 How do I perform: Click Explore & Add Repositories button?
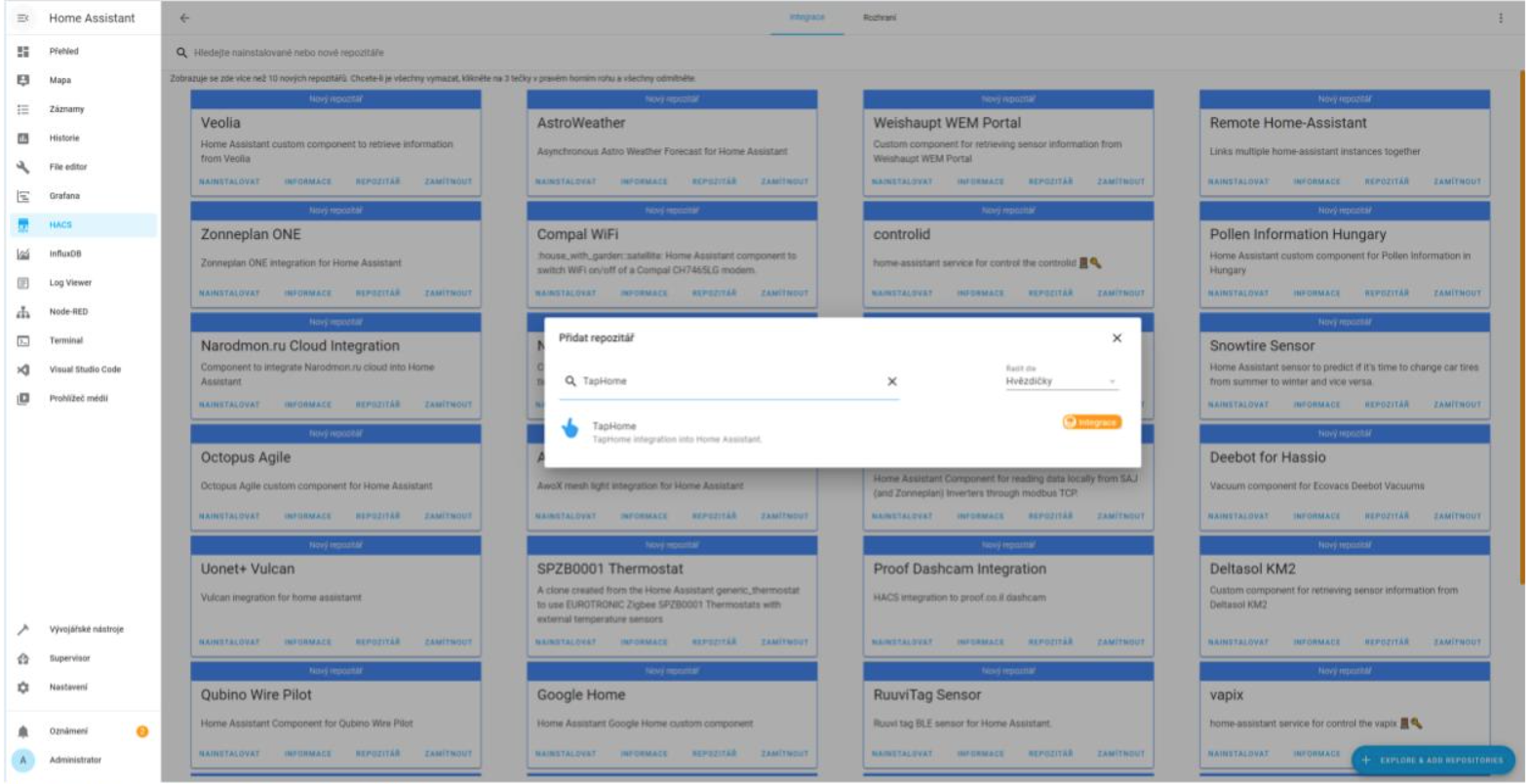point(1432,760)
